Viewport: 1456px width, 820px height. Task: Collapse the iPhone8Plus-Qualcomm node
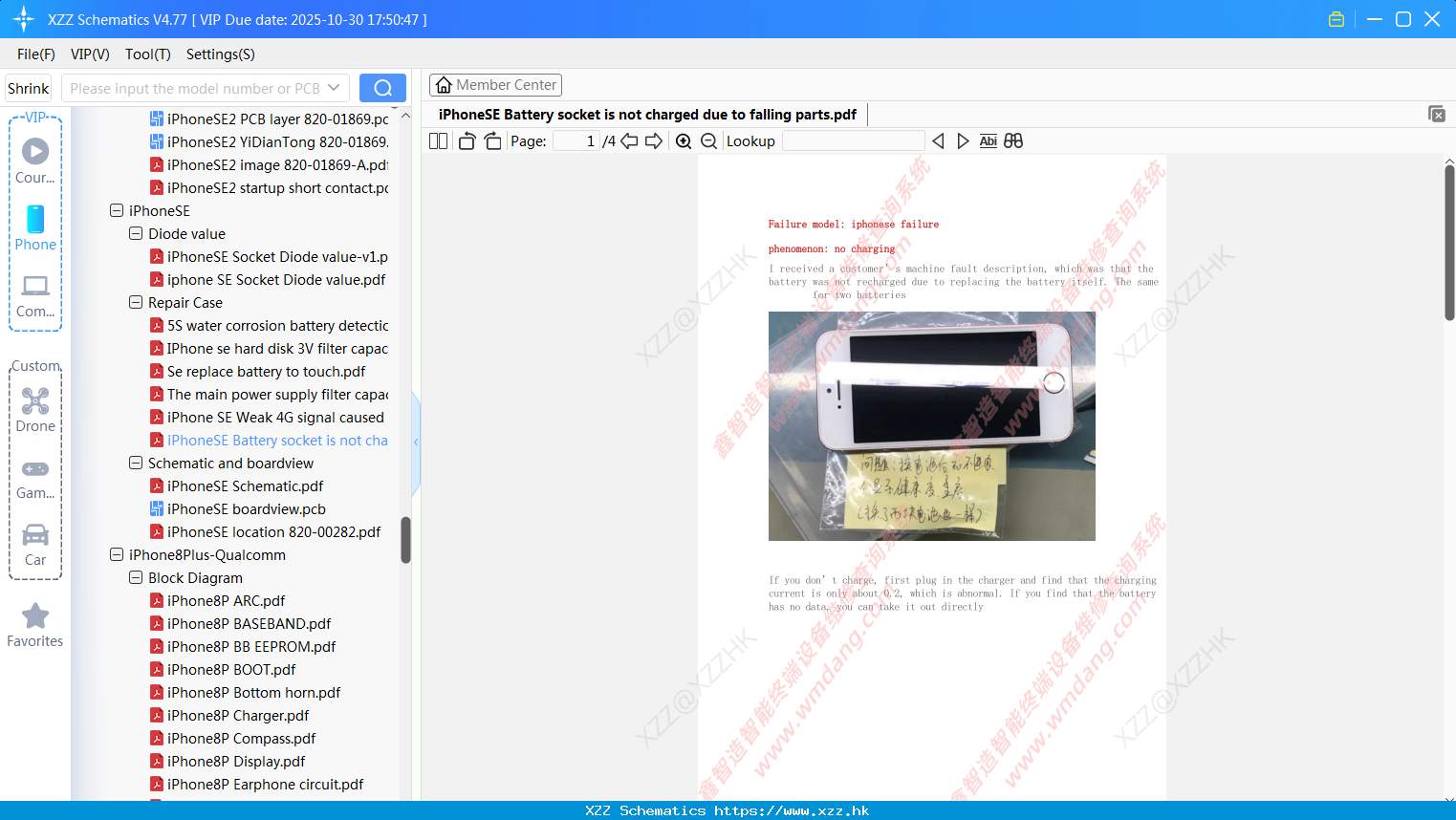pyautogui.click(x=117, y=554)
